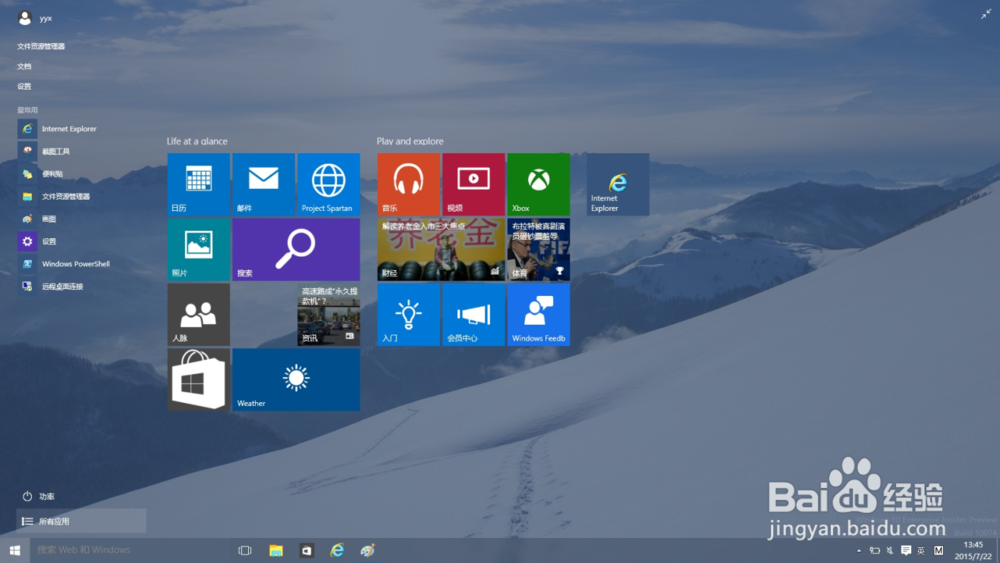Open the 设置 link under 文档
The image size is (1000, 563).
click(x=24, y=86)
